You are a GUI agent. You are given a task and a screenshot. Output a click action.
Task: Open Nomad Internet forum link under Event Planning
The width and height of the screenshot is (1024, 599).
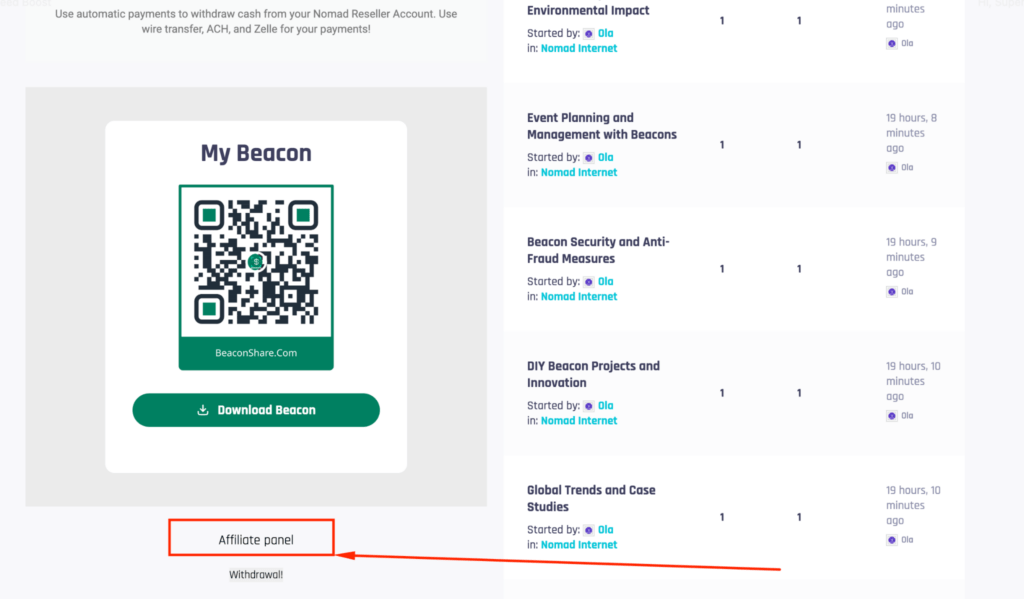pos(579,172)
